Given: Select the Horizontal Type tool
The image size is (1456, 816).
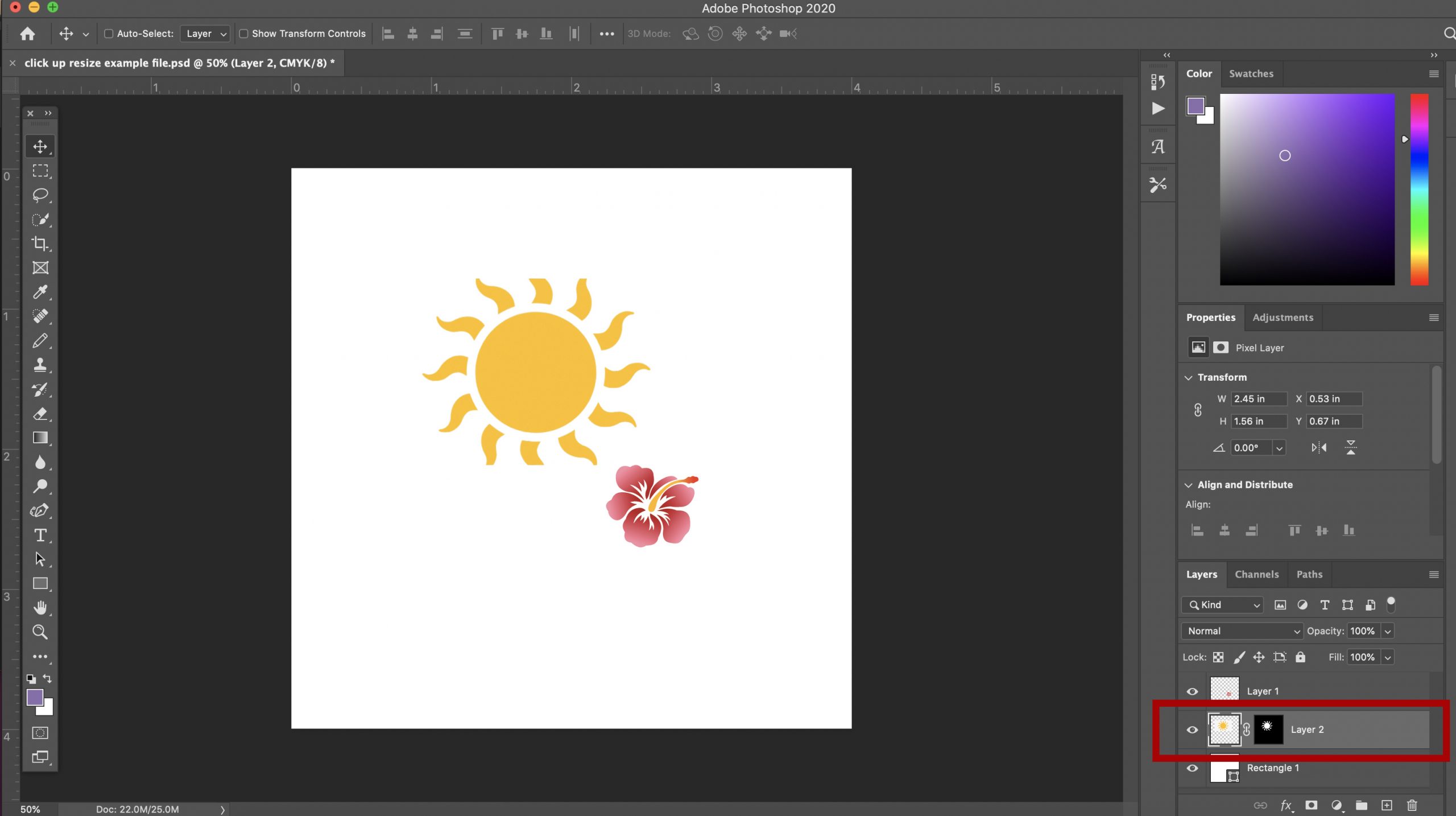Looking at the screenshot, I should 40,535.
